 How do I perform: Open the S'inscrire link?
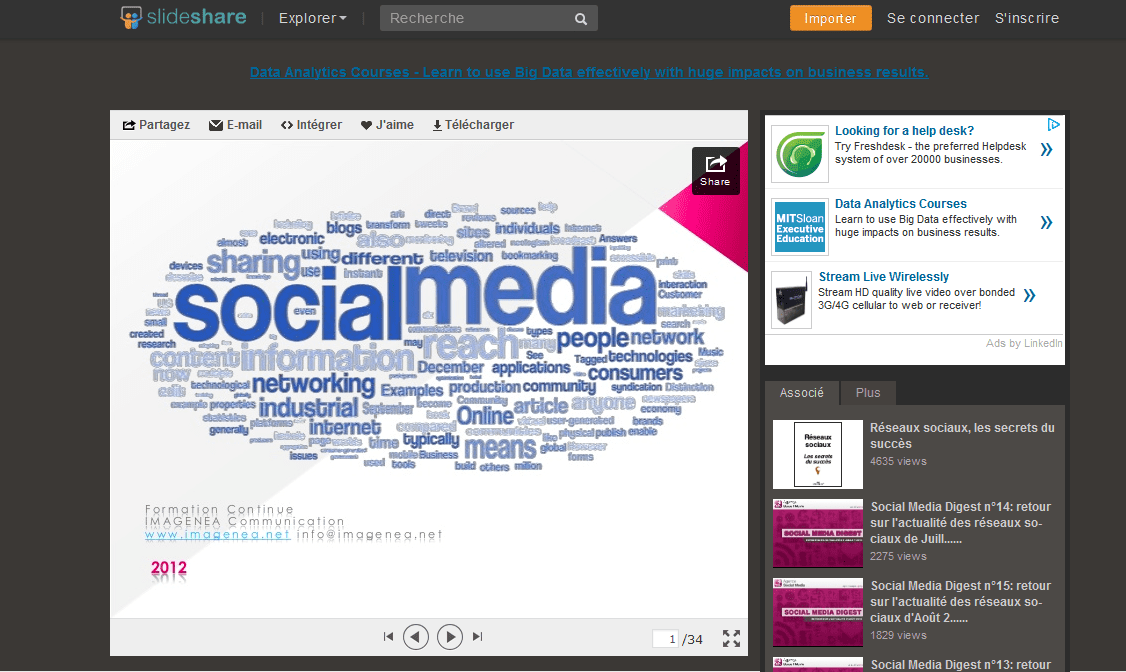point(1027,18)
